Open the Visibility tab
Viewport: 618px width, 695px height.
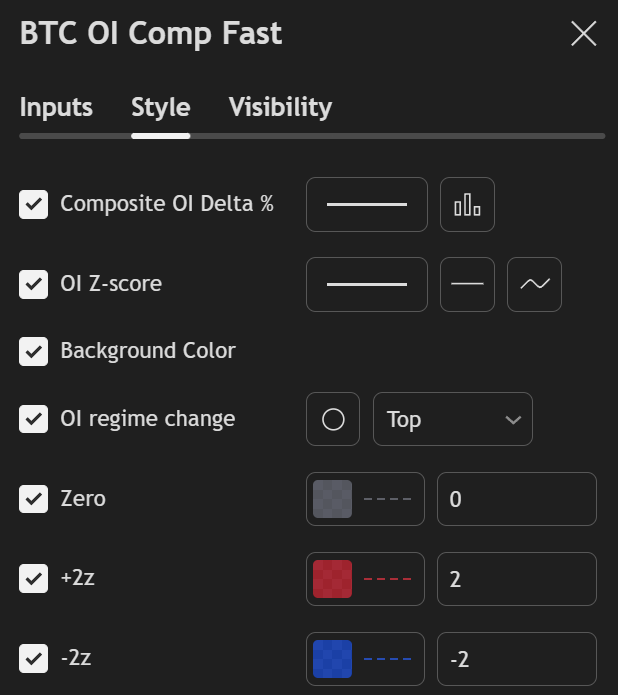tap(280, 107)
